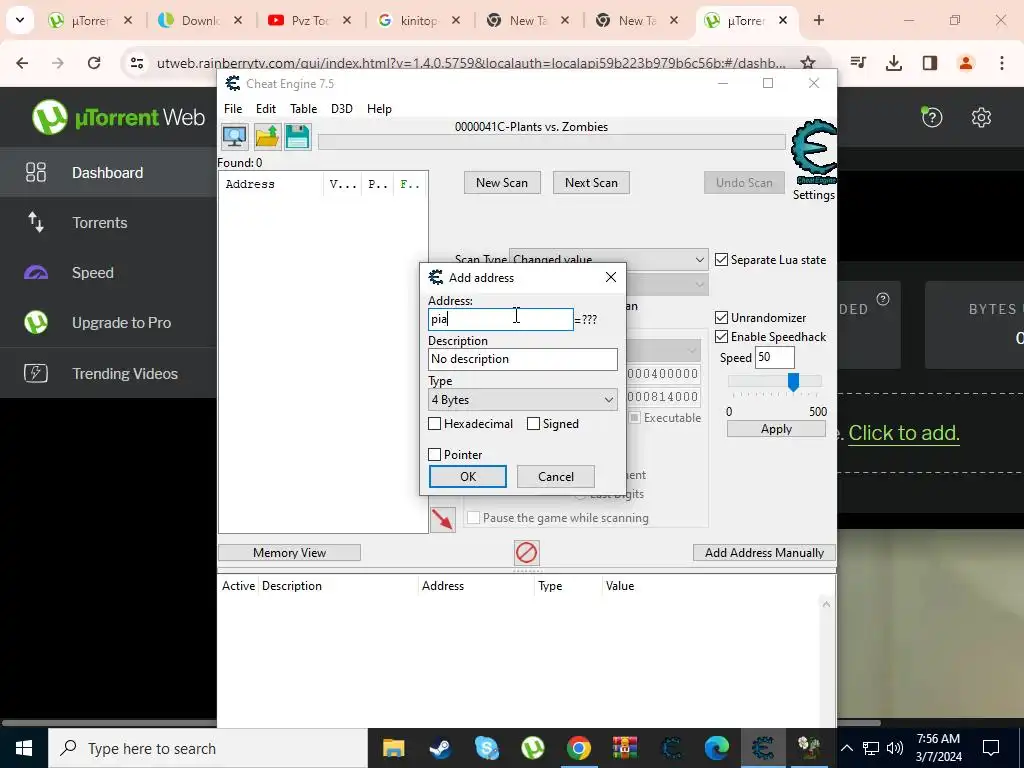
Task: Click the Windows search box
Action: click(x=208, y=748)
